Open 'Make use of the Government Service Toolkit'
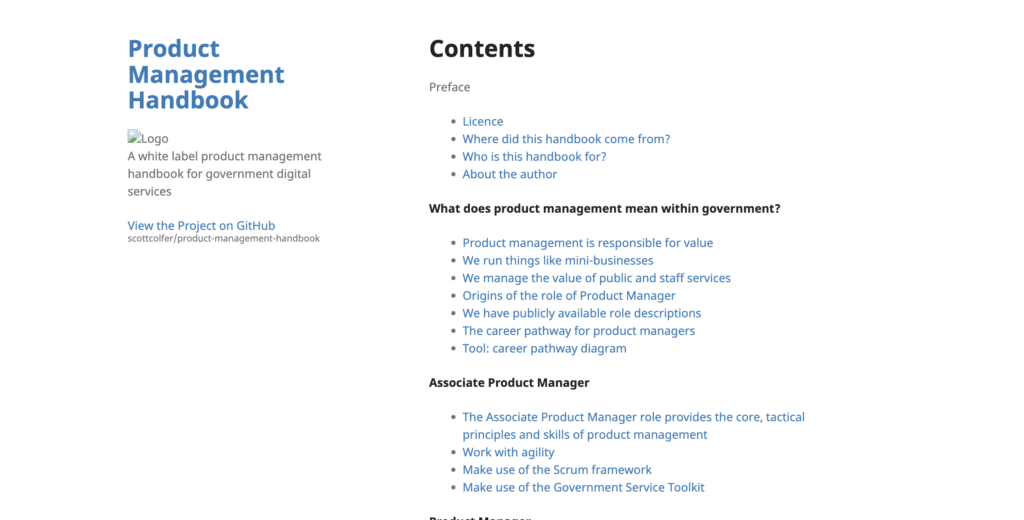Image resolution: width=1024 pixels, height=520 pixels. tap(583, 487)
